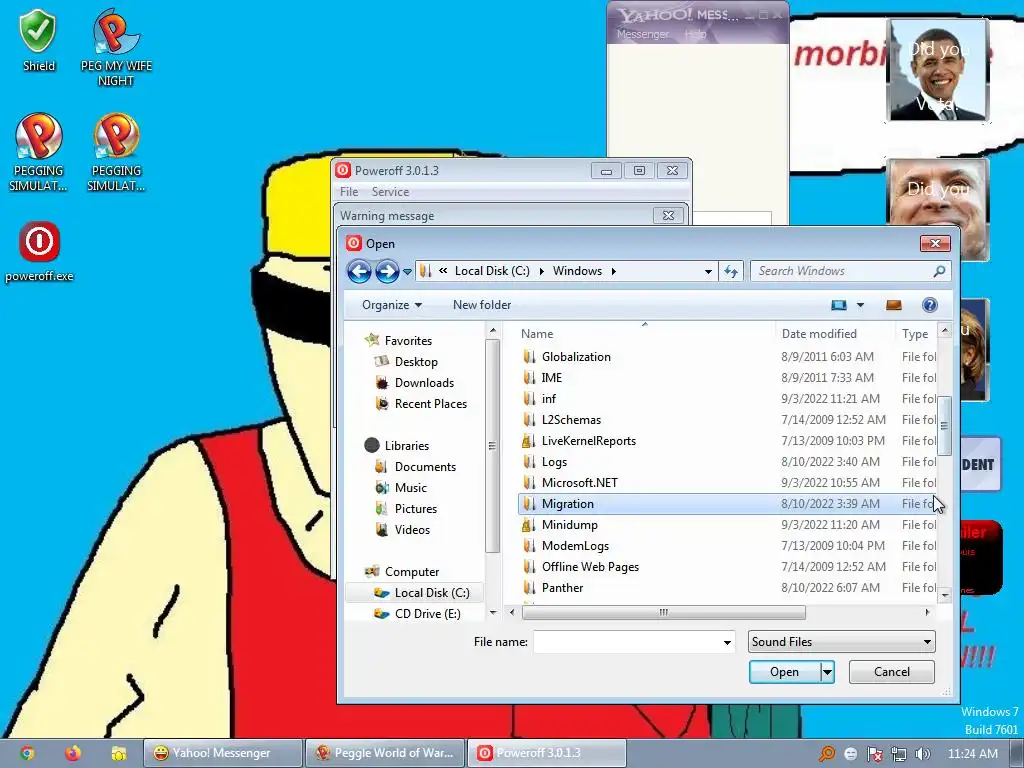Click into the File name field
This screenshot has height=768, width=1024.
[x=628, y=643]
